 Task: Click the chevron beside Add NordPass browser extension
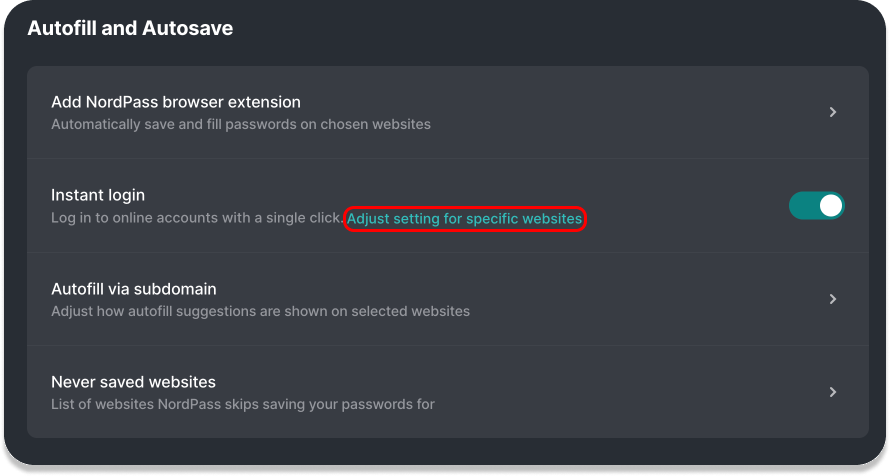(833, 112)
